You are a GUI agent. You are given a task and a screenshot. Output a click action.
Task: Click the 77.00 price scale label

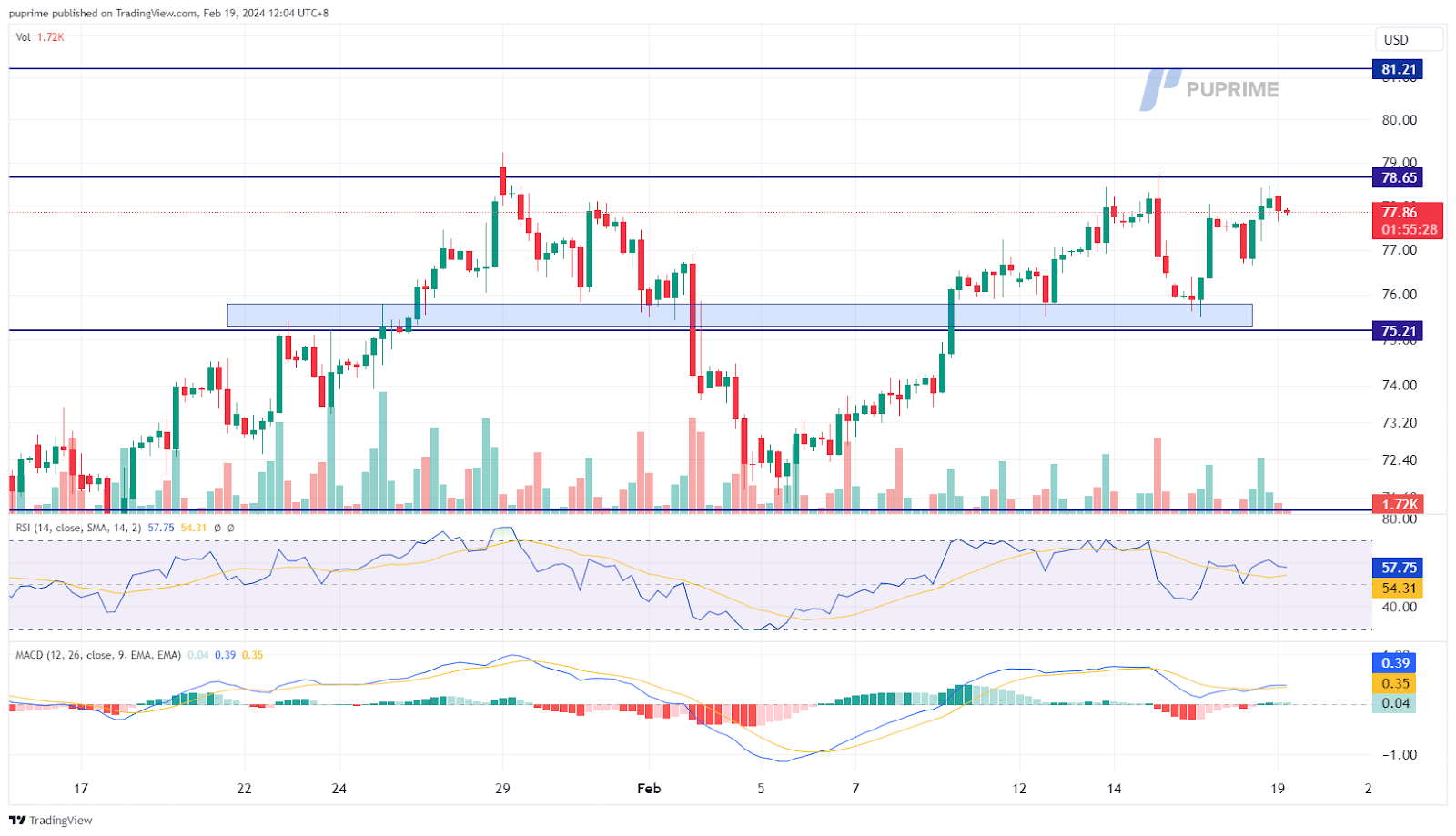click(x=1400, y=249)
